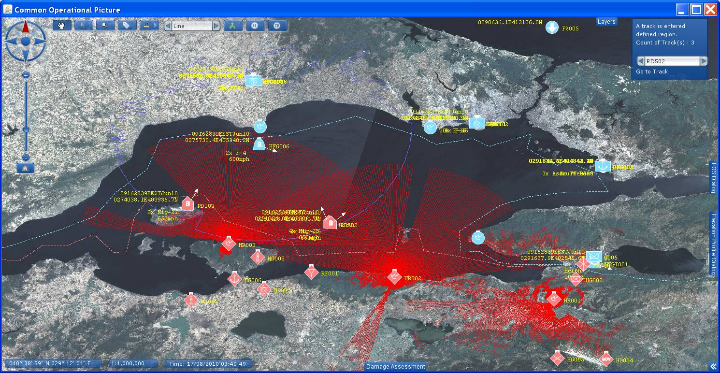
Task: Click the Go to Track link
Action: point(652,72)
